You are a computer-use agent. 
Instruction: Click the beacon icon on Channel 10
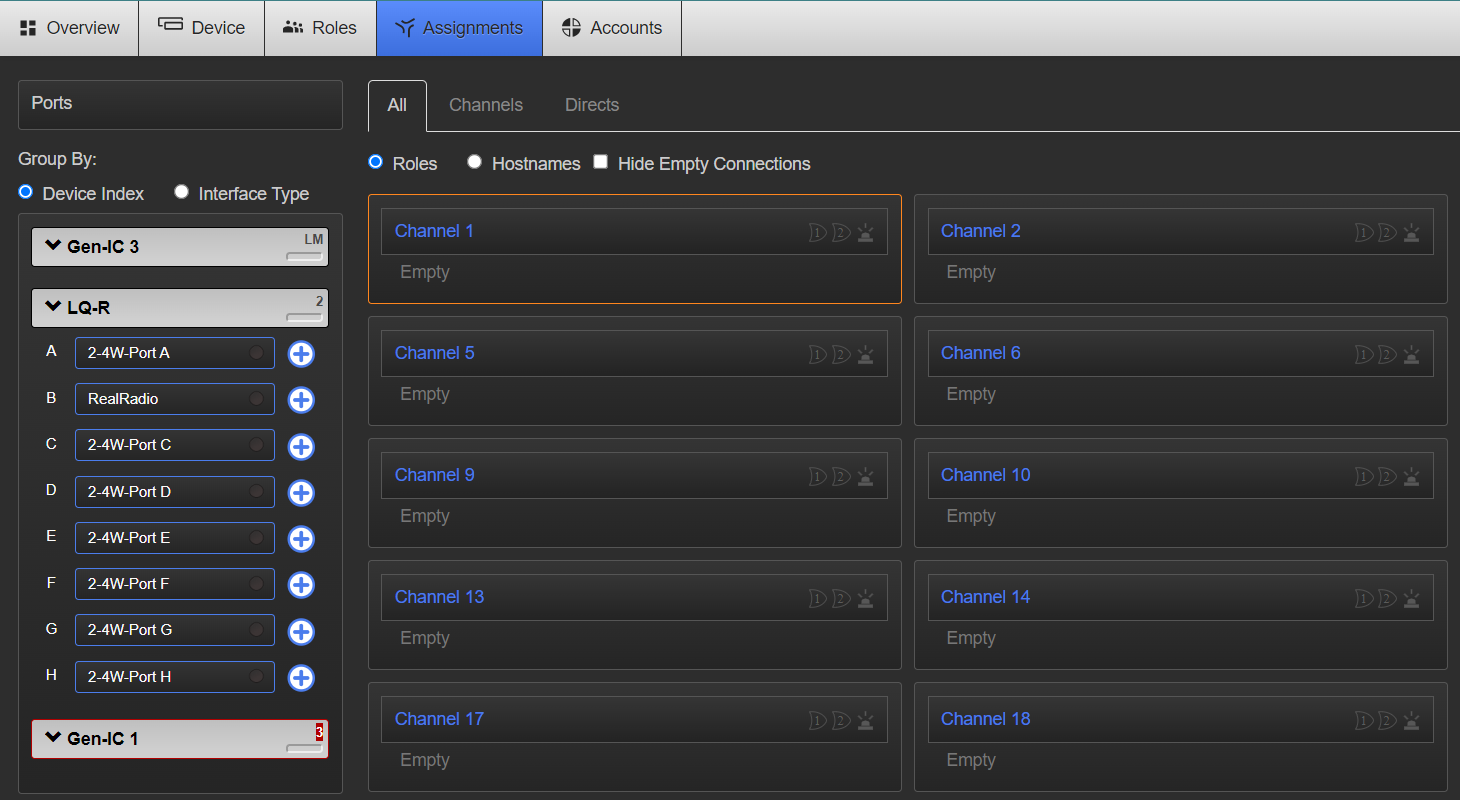pyautogui.click(x=1411, y=477)
